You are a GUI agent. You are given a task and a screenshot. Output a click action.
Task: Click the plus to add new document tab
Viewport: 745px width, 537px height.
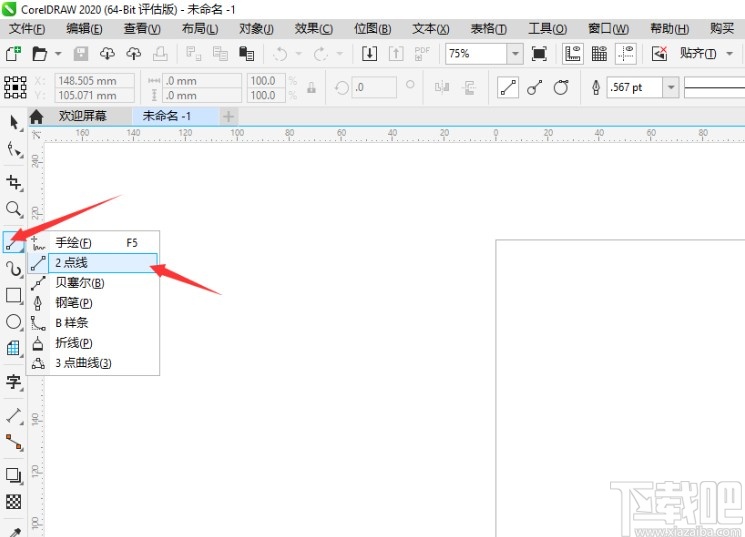point(229,116)
